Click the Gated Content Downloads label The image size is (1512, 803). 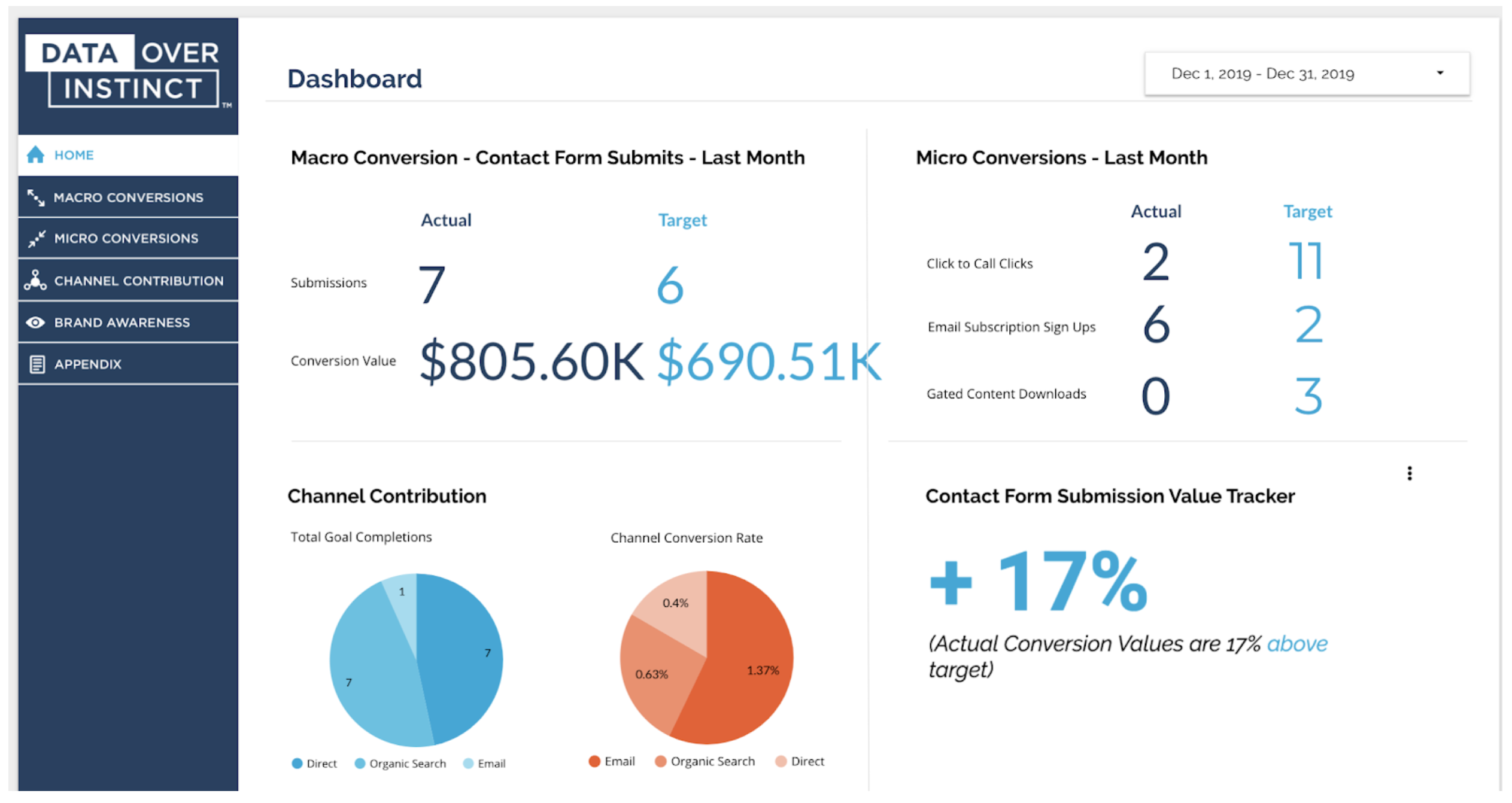pos(1006,394)
